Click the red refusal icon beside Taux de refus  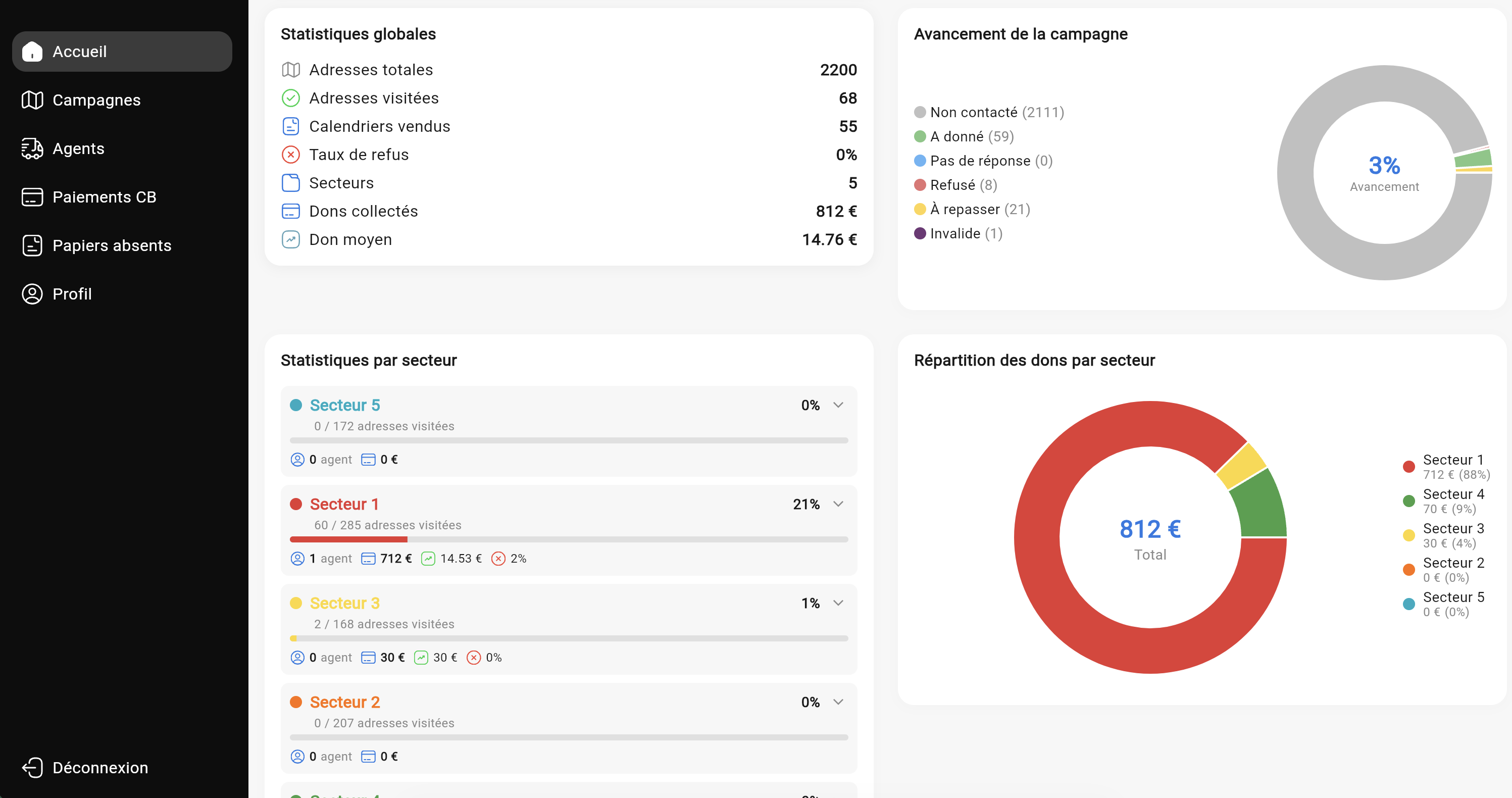290,154
